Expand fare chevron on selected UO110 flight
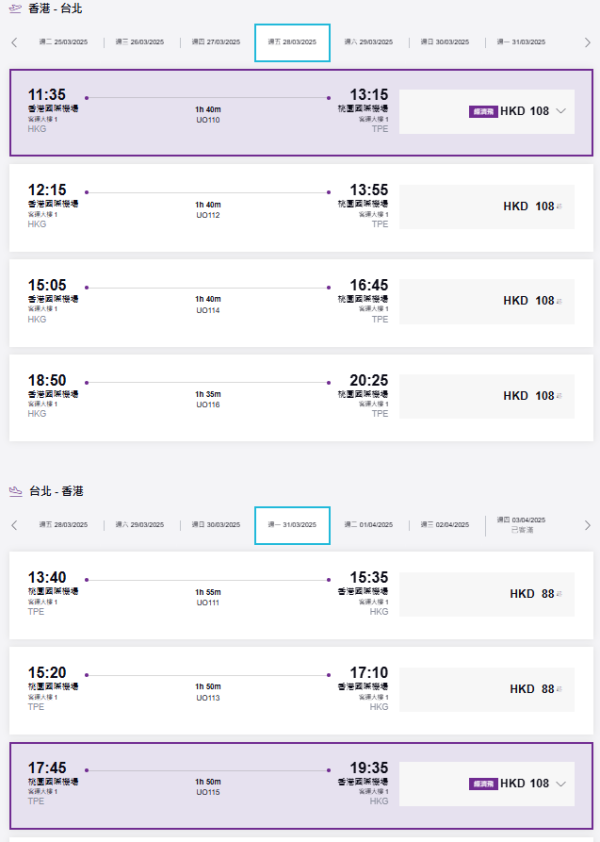The height and width of the screenshot is (842, 600). pyautogui.click(x=561, y=111)
